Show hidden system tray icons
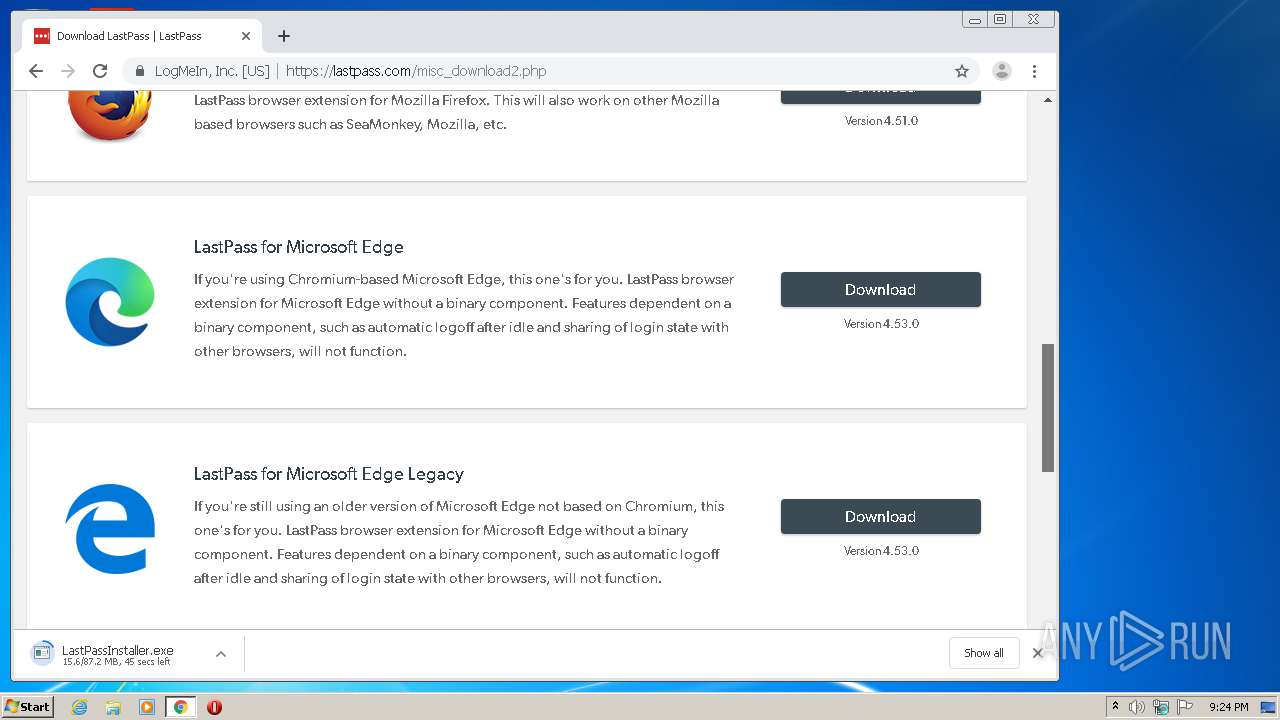 [x=1115, y=707]
